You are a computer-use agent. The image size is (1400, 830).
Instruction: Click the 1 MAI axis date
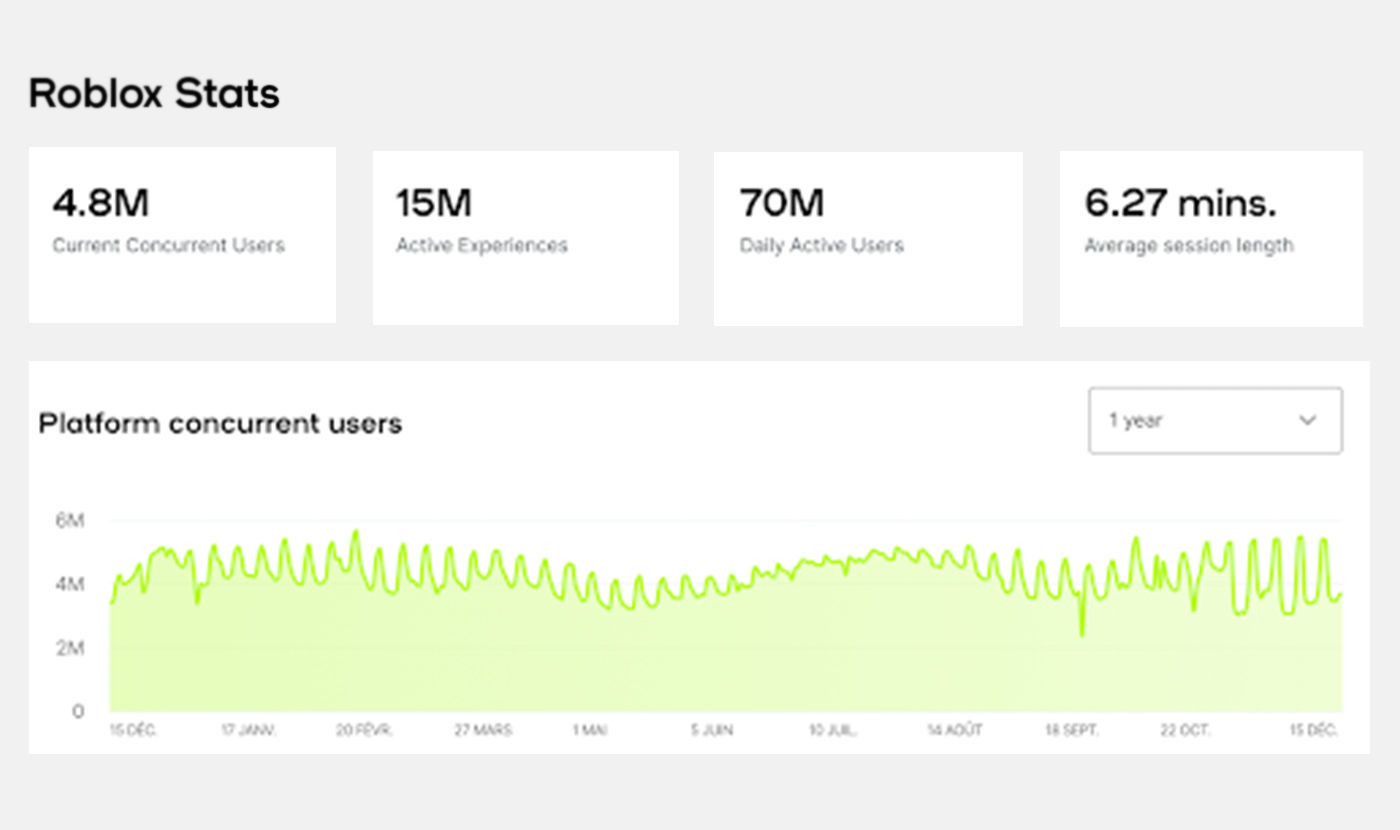click(590, 731)
